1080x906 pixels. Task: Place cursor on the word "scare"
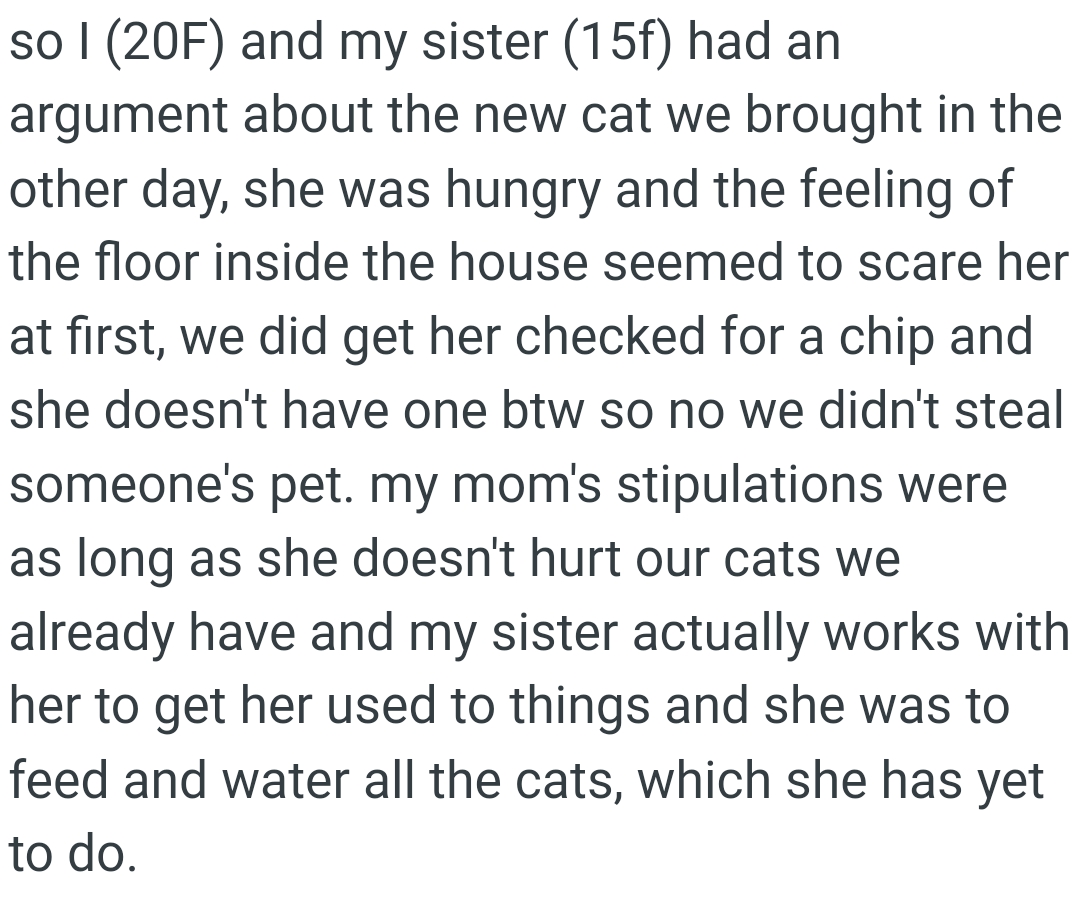pyautogui.click(x=919, y=265)
